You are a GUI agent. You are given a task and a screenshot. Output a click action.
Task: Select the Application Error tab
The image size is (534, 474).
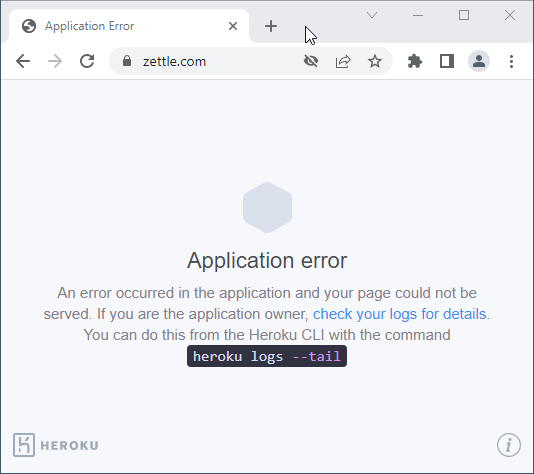[129, 26]
